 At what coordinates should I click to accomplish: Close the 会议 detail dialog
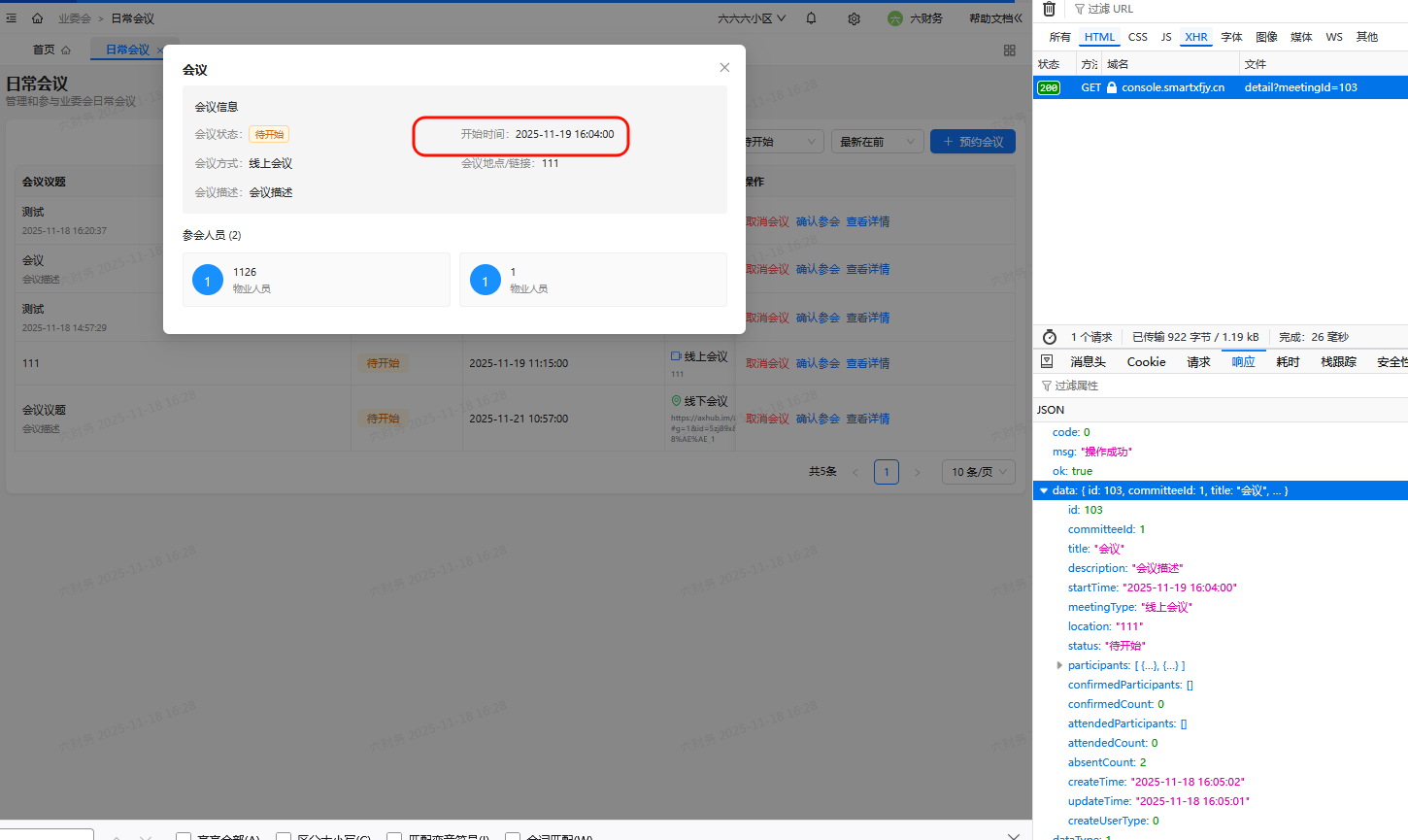(724, 68)
